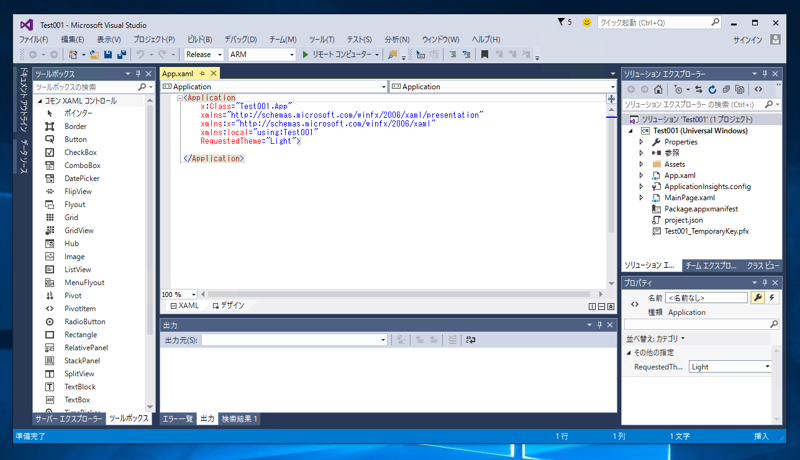
Task: Click the notifications flag icon
Action: click(561, 22)
